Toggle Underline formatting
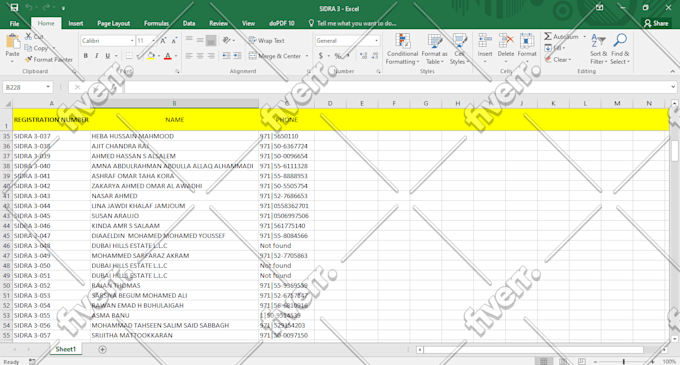 tap(108, 56)
